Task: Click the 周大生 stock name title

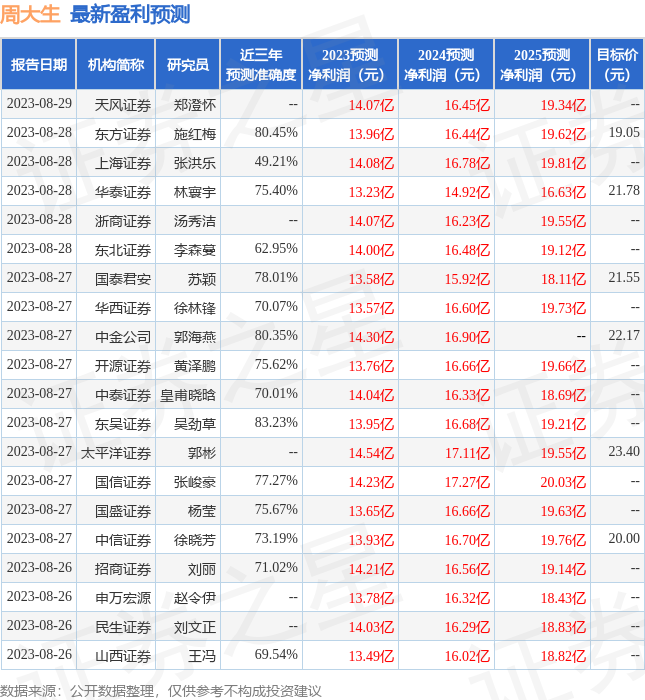Action: (x=30, y=14)
